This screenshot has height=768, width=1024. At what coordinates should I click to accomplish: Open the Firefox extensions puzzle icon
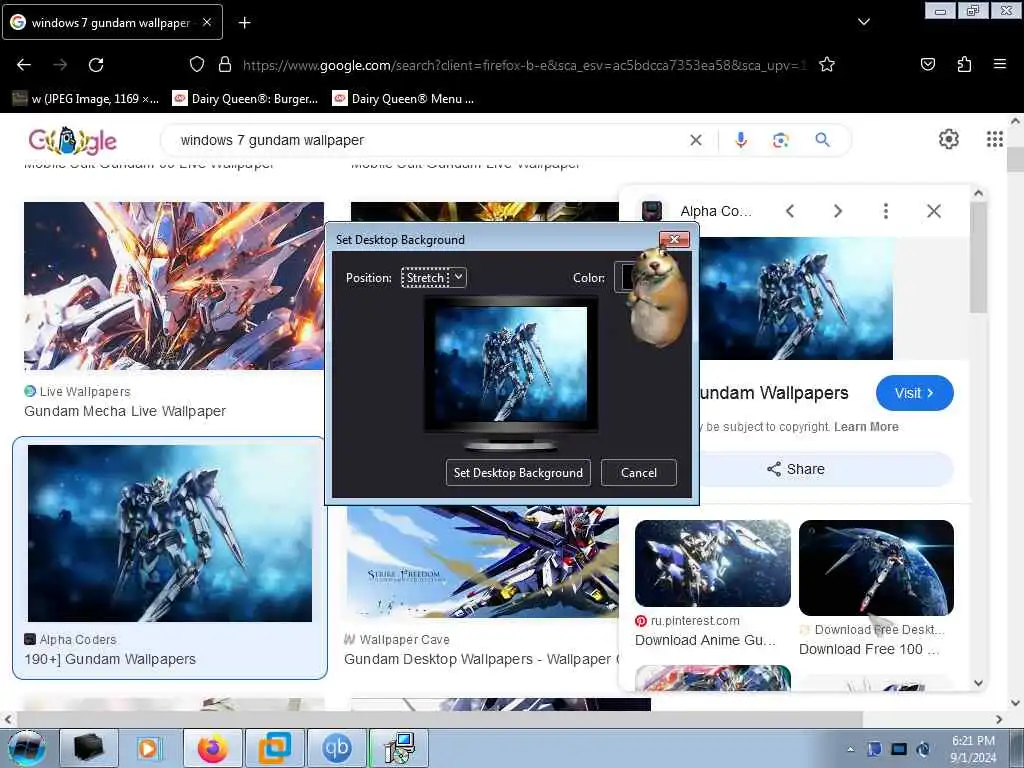point(964,64)
